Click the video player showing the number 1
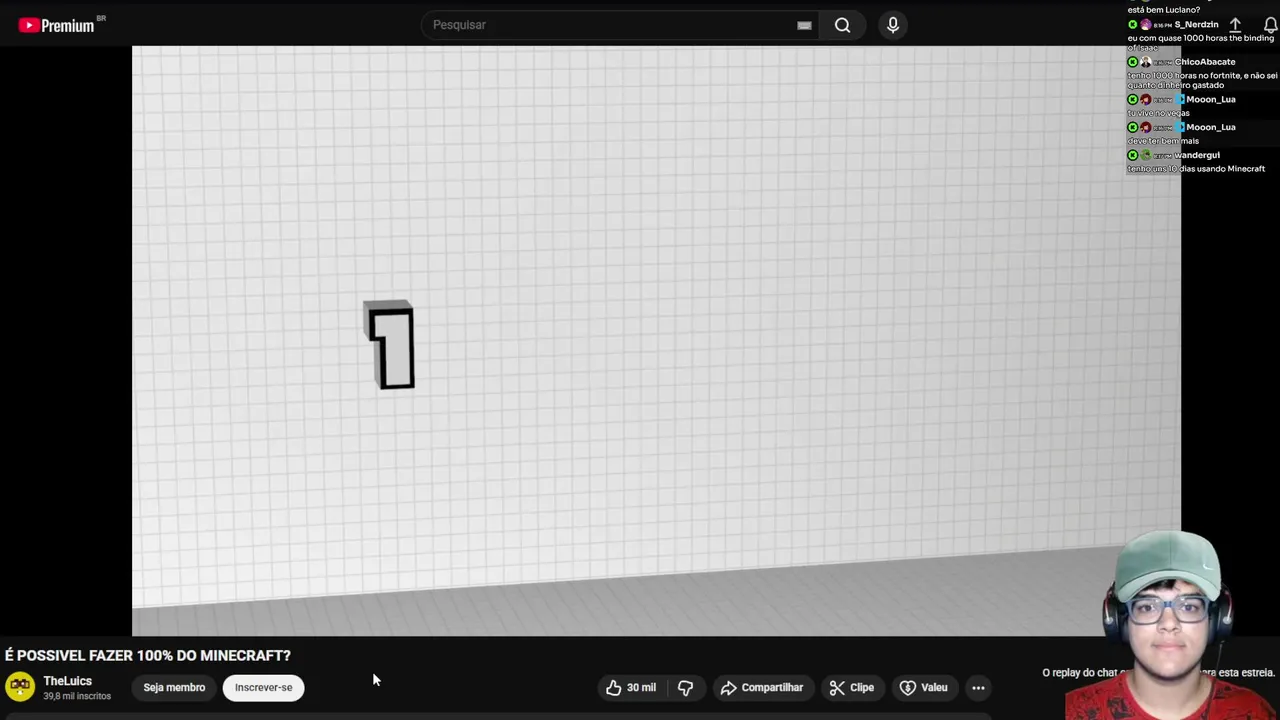Viewport: 1280px width, 720px height. 656,340
